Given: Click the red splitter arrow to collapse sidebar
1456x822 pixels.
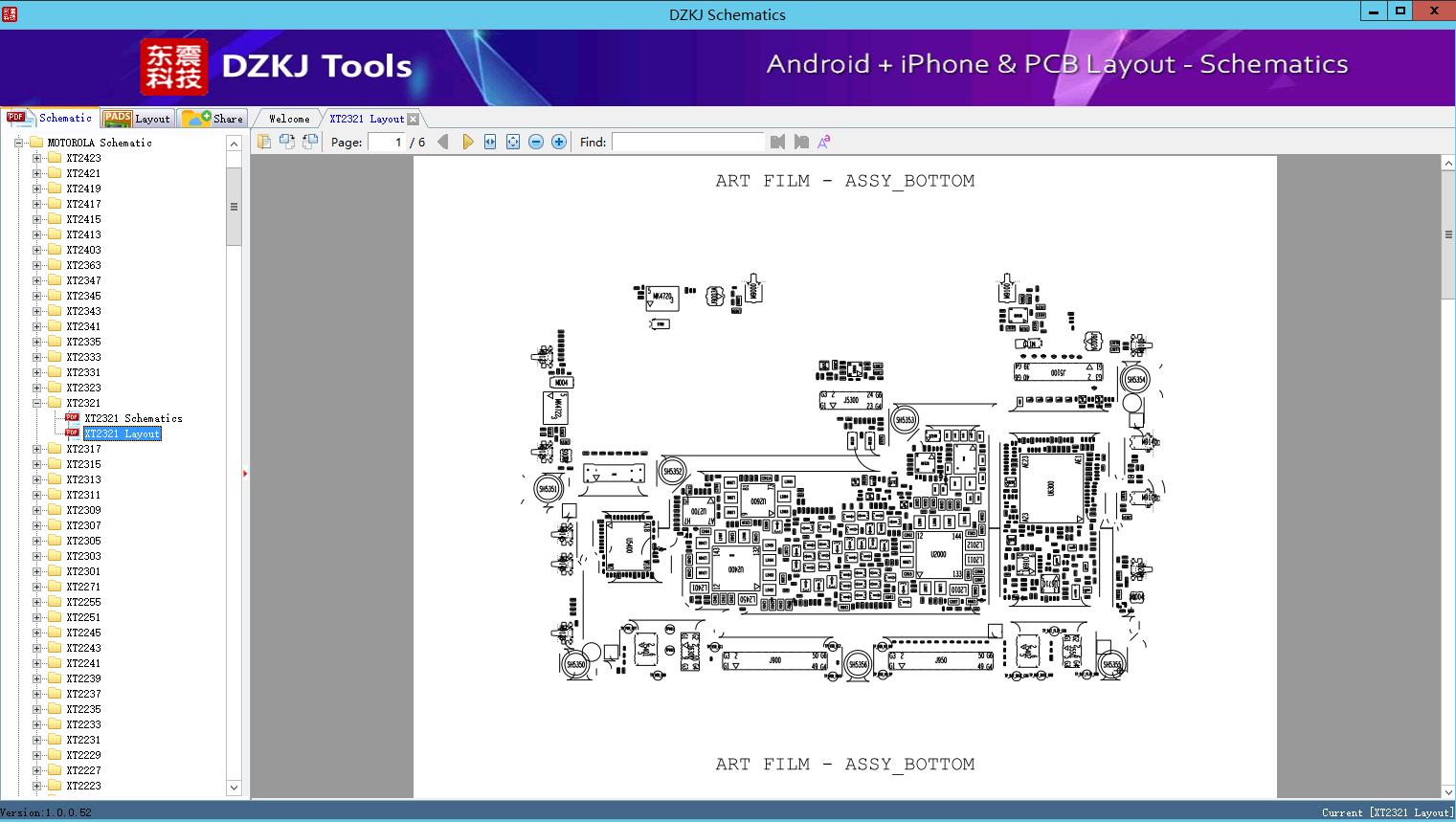Looking at the screenshot, I should 245,474.
